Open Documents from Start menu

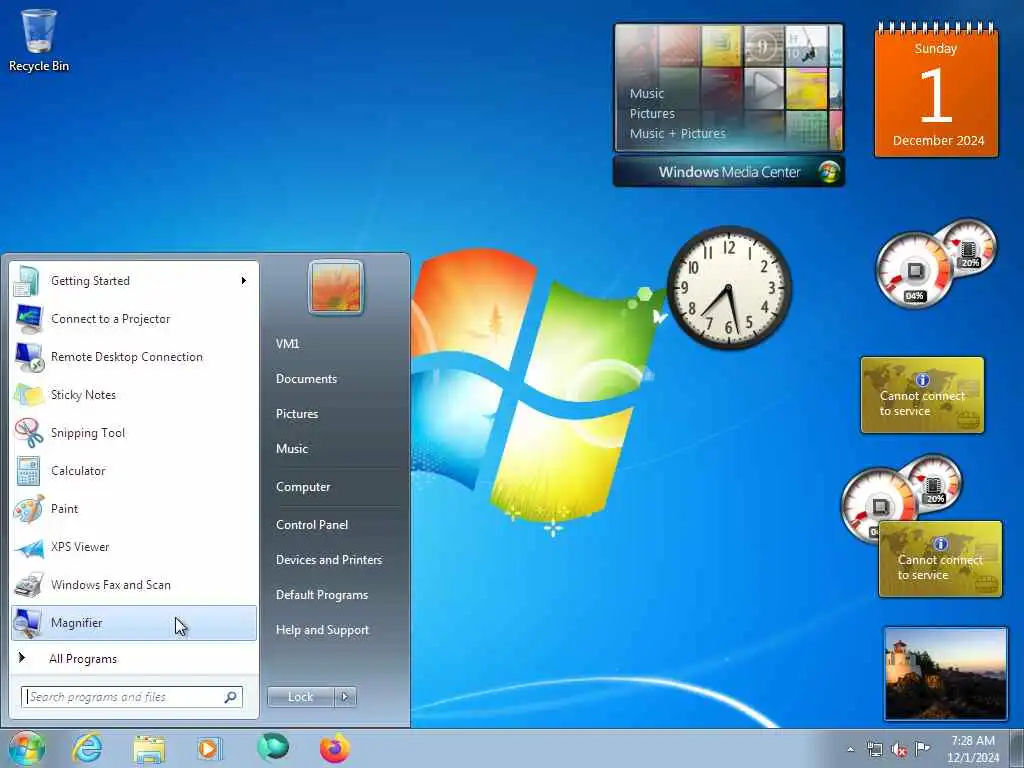[306, 379]
